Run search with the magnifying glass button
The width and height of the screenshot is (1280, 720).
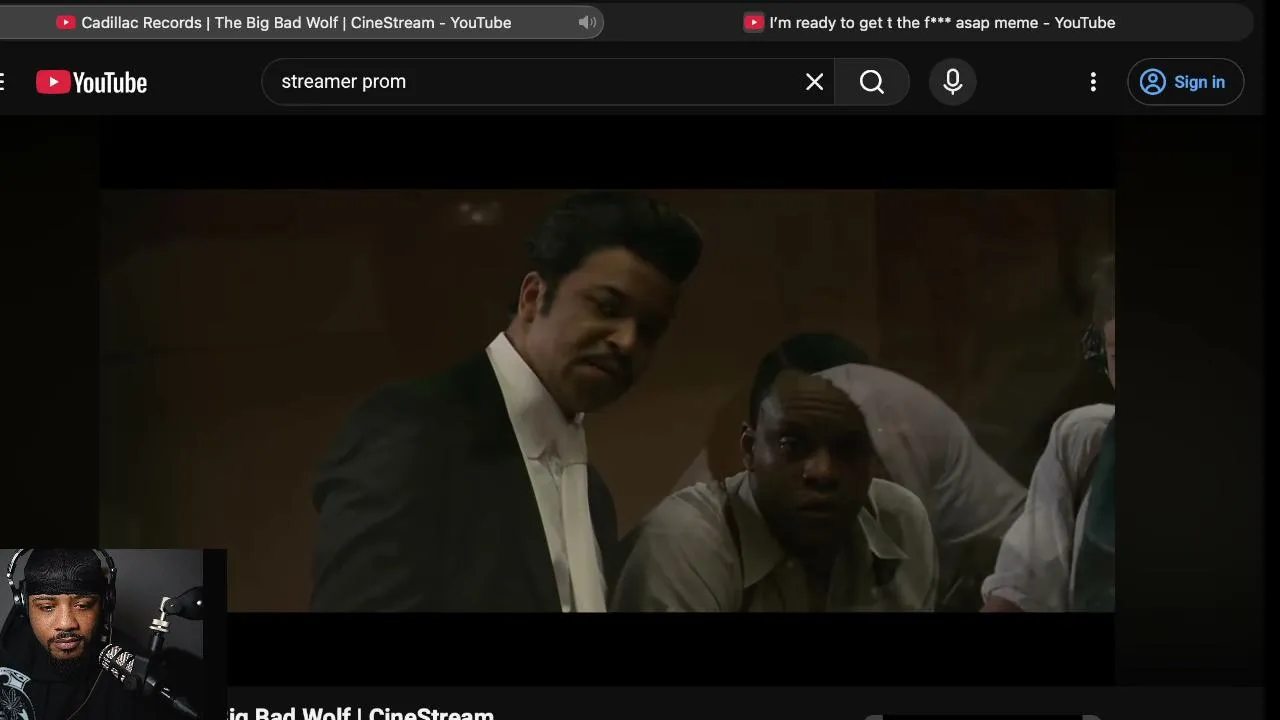(x=872, y=82)
